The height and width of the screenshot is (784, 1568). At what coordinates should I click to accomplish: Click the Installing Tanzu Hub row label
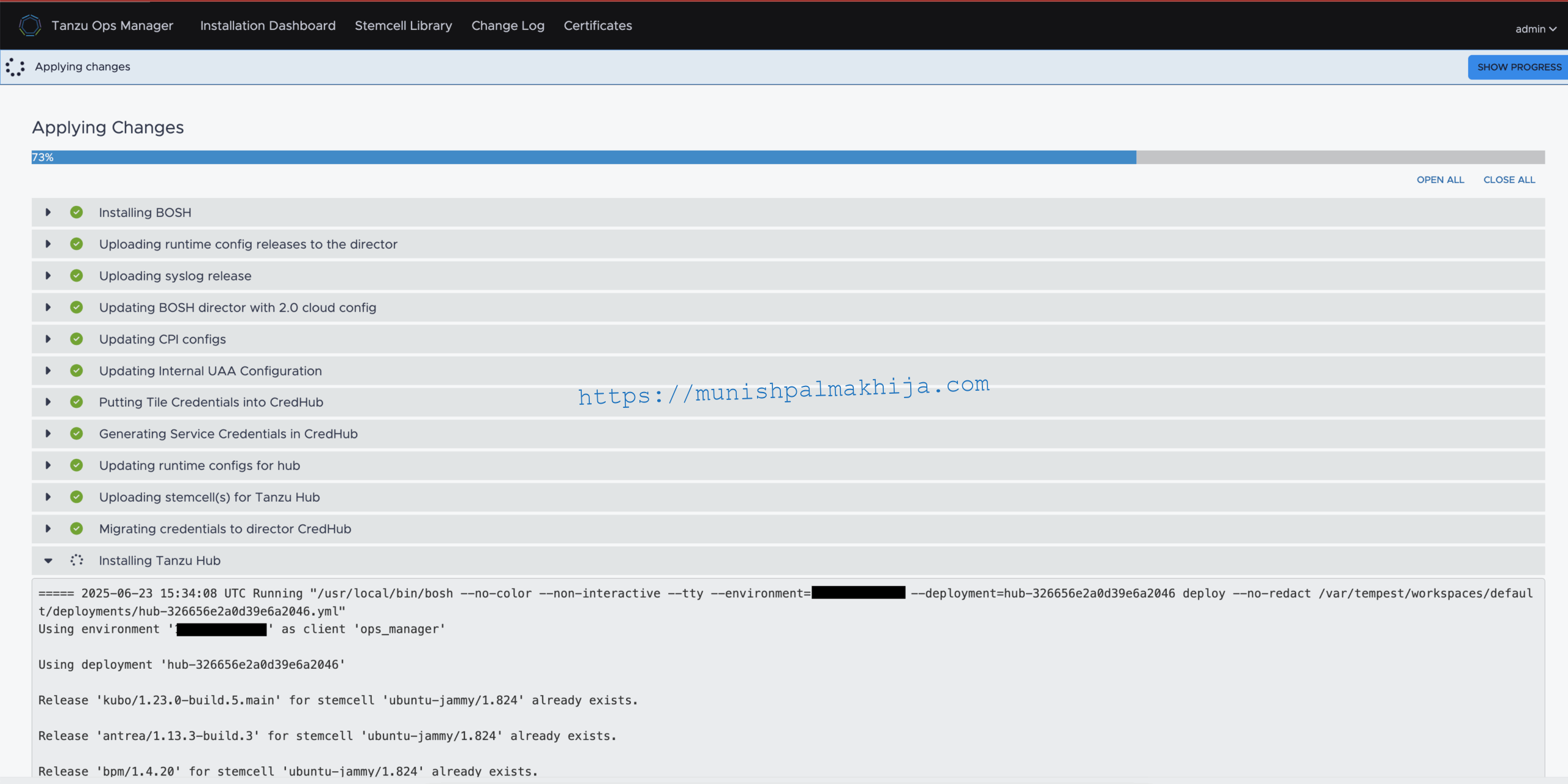pyautogui.click(x=160, y=560)
